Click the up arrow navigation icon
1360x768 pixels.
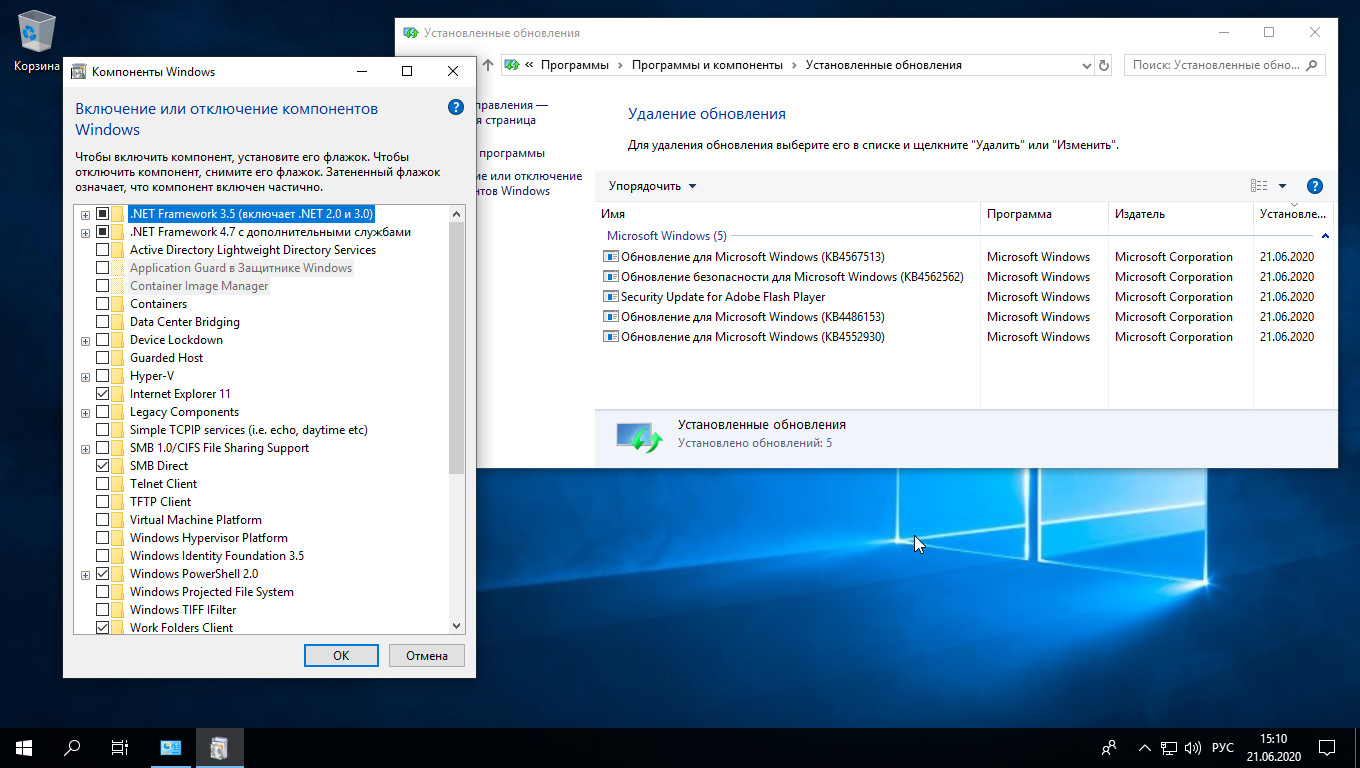tap(488, 65)
